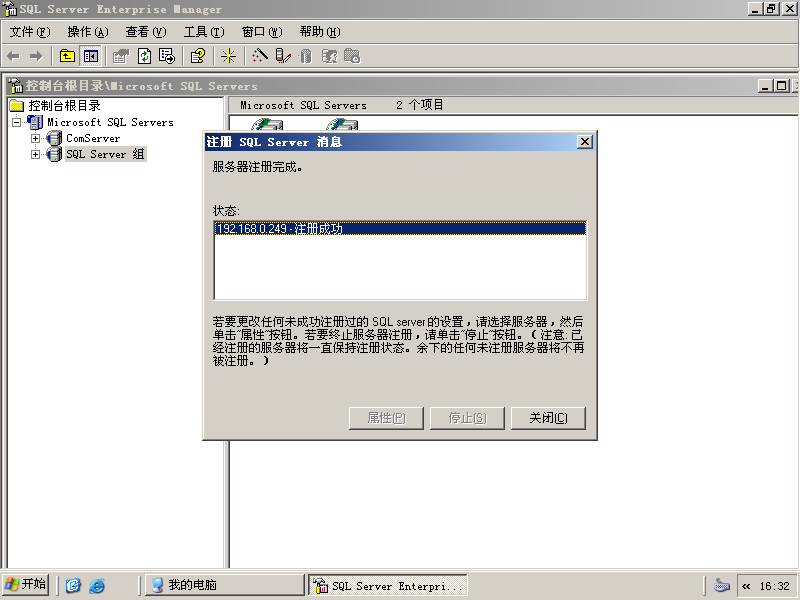
Task: Click the green Refresh toolbar icon
Action: pos(144,56)
